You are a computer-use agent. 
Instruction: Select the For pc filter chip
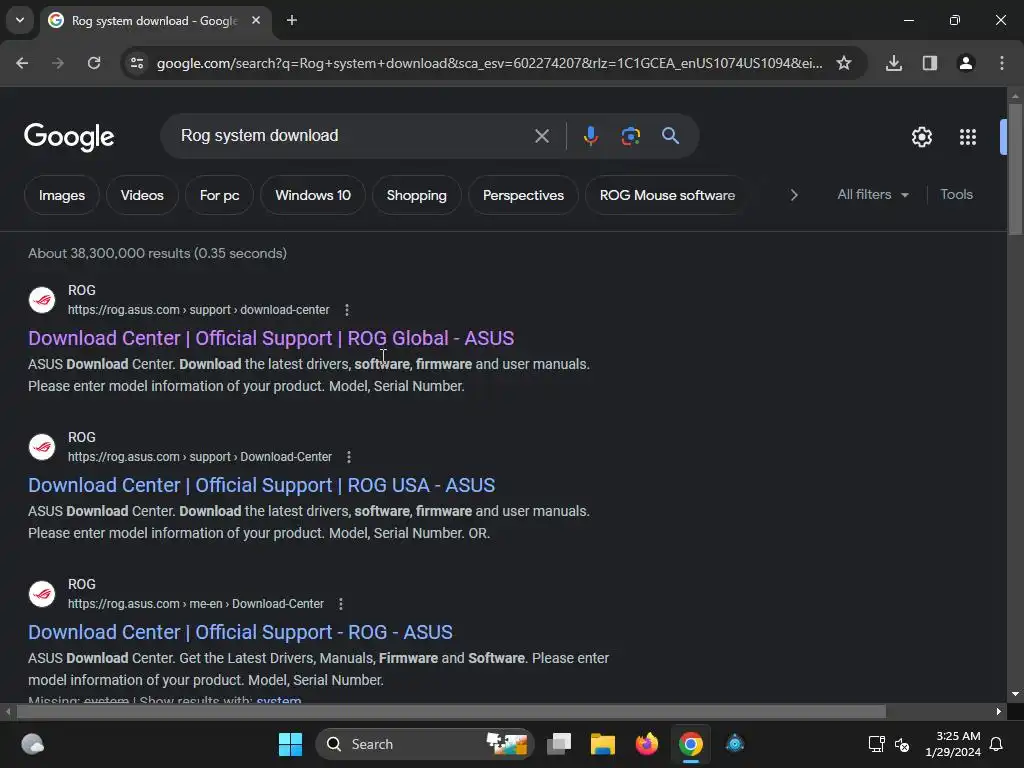click(219, 195)
